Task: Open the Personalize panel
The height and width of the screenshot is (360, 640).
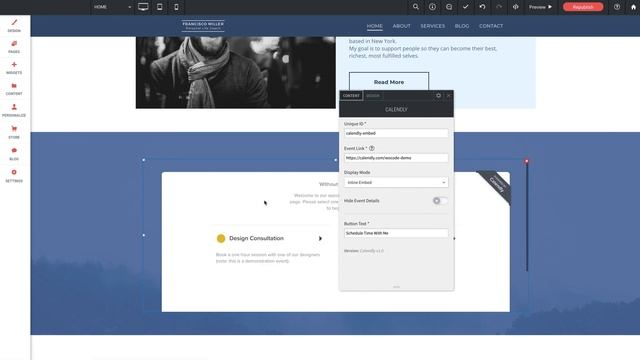Action: tap(14, 110)
